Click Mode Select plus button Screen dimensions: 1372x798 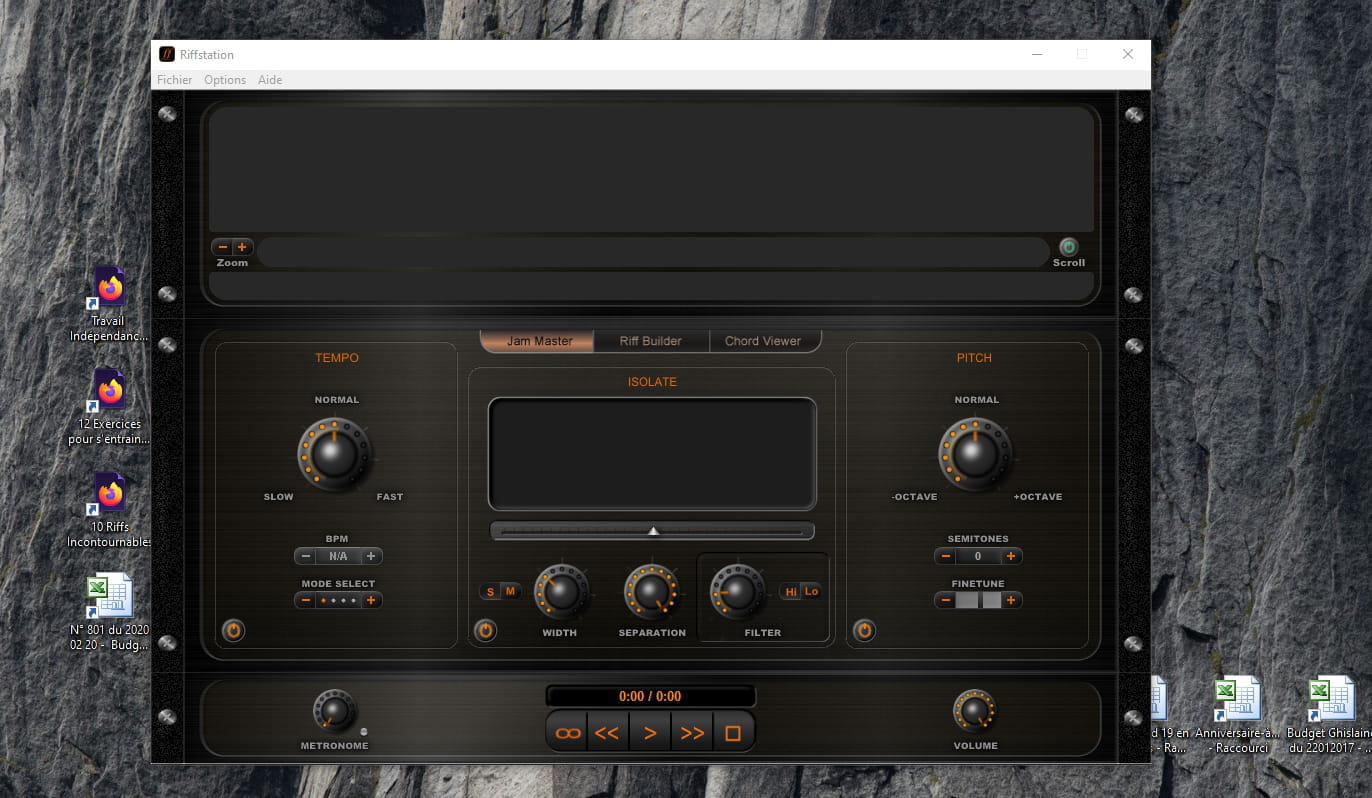coord(371,600)
